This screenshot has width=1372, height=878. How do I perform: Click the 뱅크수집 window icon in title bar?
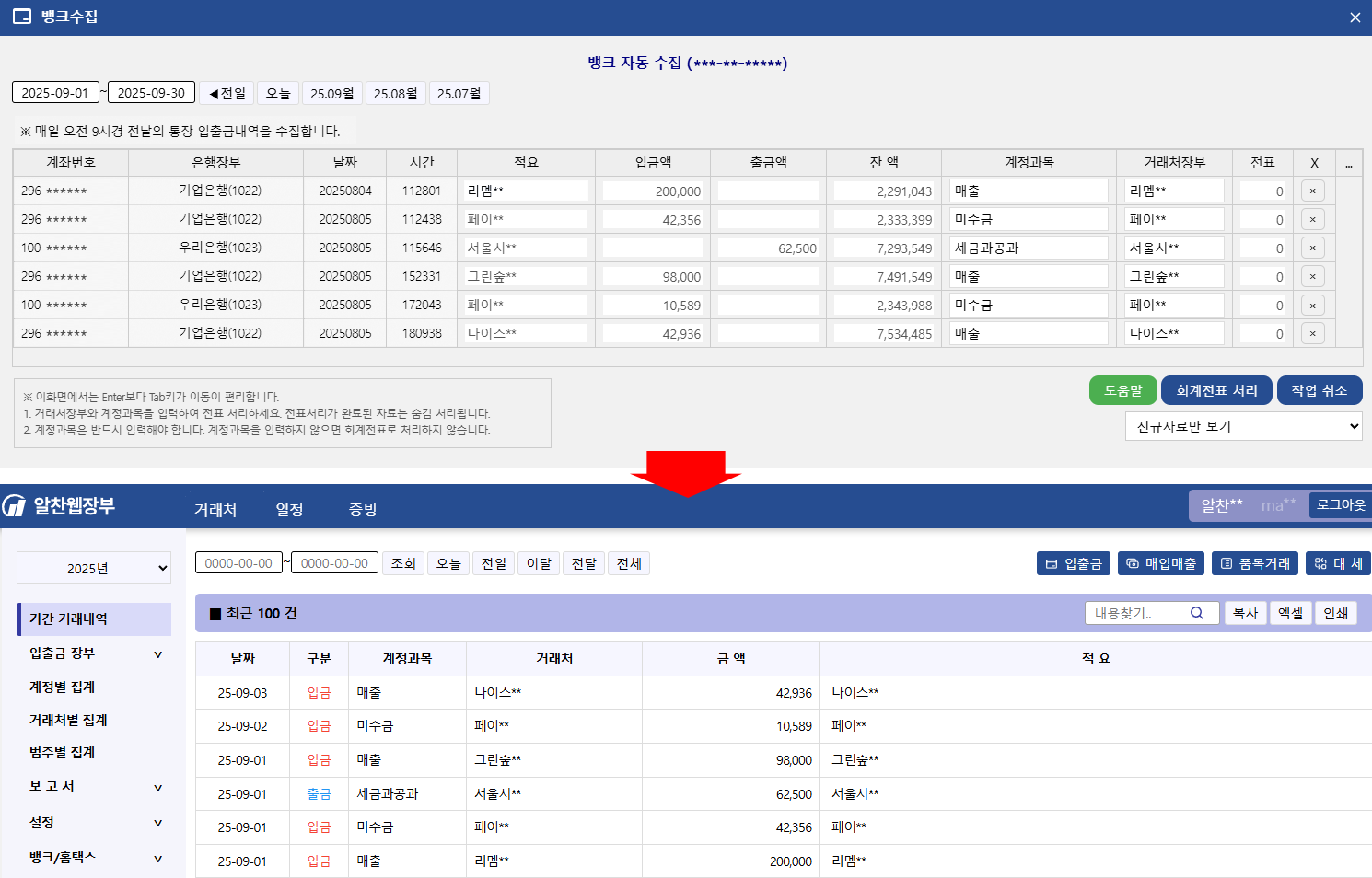(x=21, y=17)
